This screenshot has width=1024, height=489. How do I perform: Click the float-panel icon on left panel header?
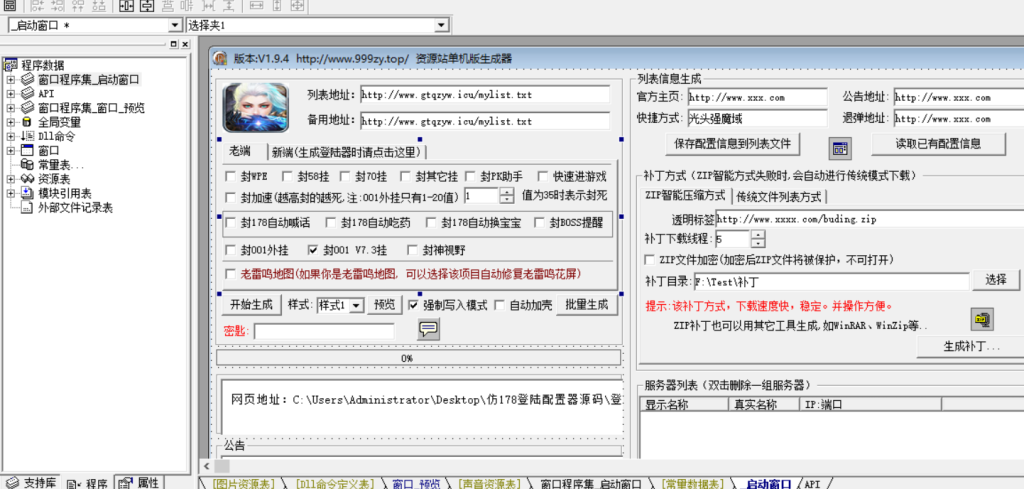click(x=173, y=44)
